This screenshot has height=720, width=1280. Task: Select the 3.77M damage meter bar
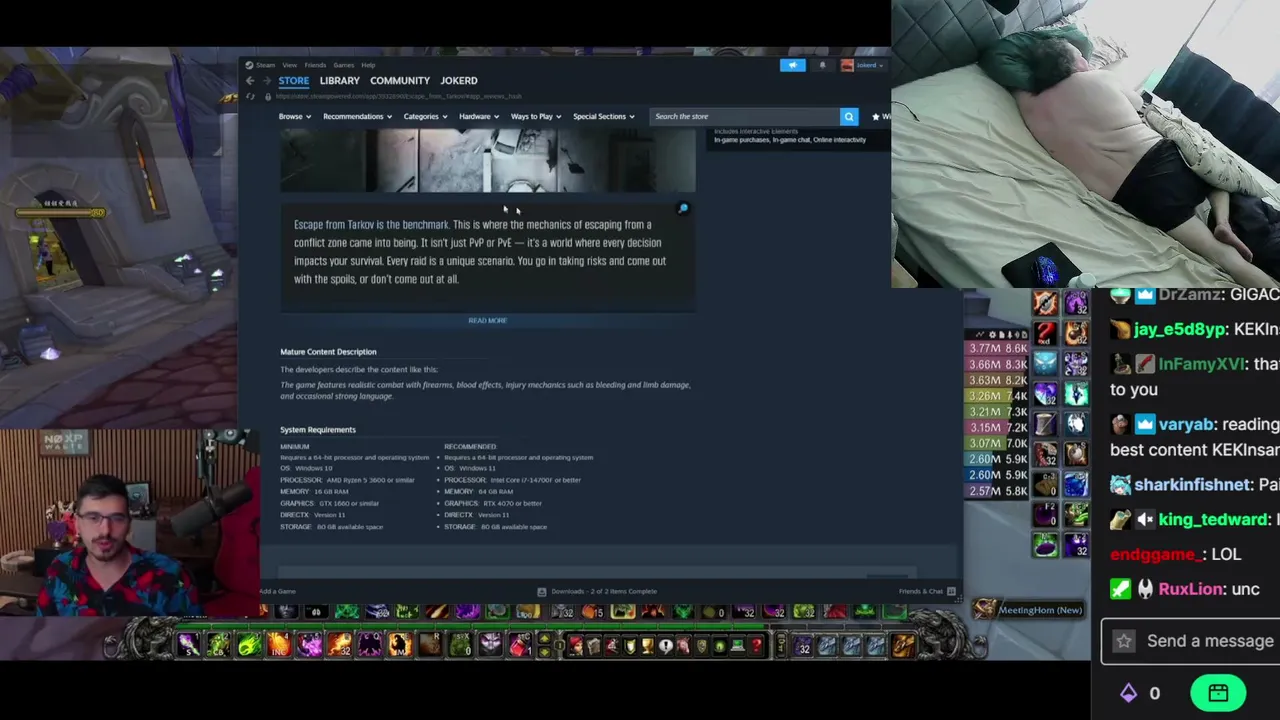point(997,348)
